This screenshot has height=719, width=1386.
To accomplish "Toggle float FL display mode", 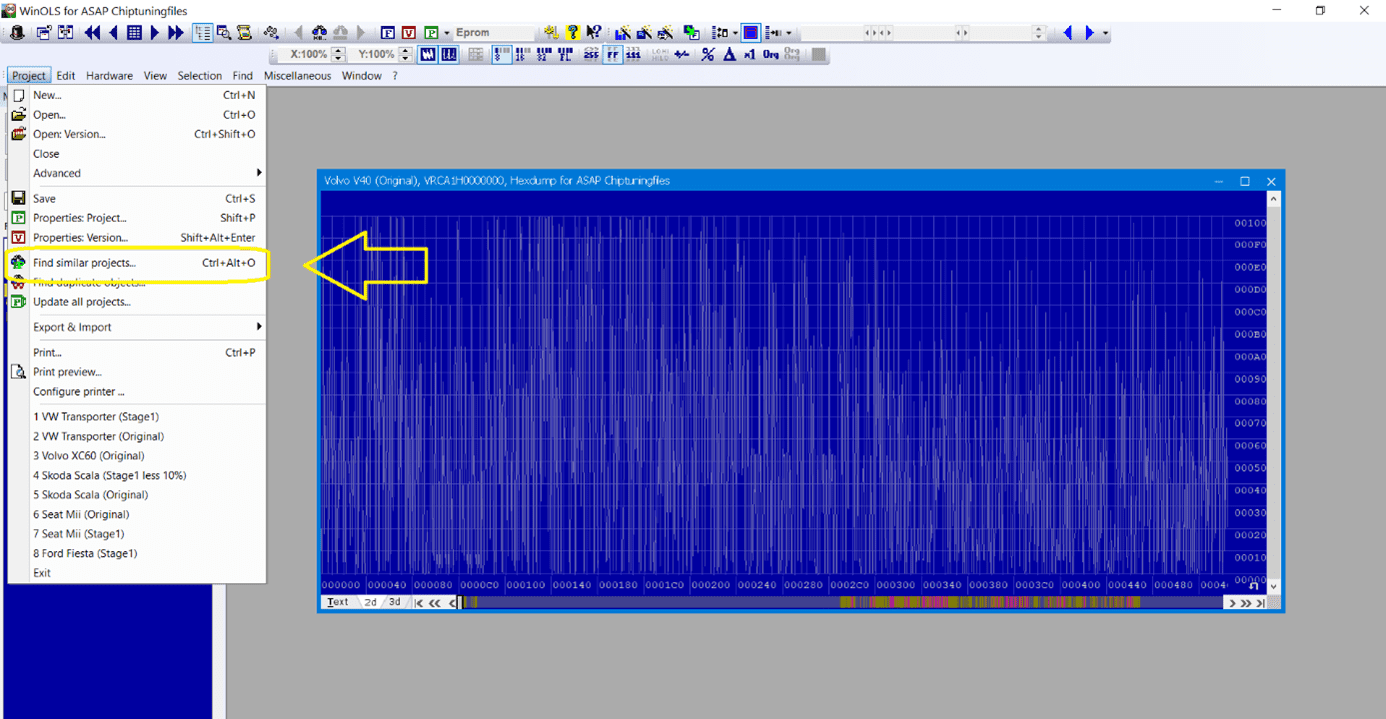I will click(x=566, y=55).
